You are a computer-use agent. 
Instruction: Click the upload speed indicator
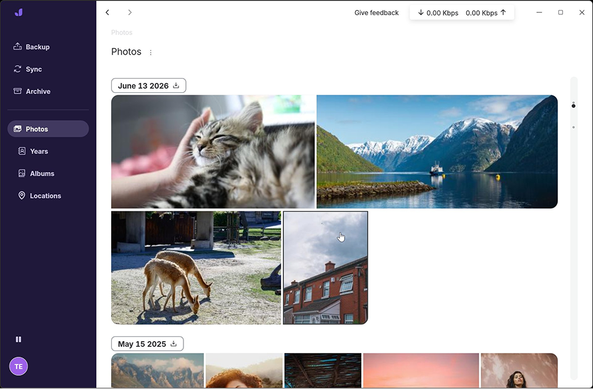(x=486, y=13)
